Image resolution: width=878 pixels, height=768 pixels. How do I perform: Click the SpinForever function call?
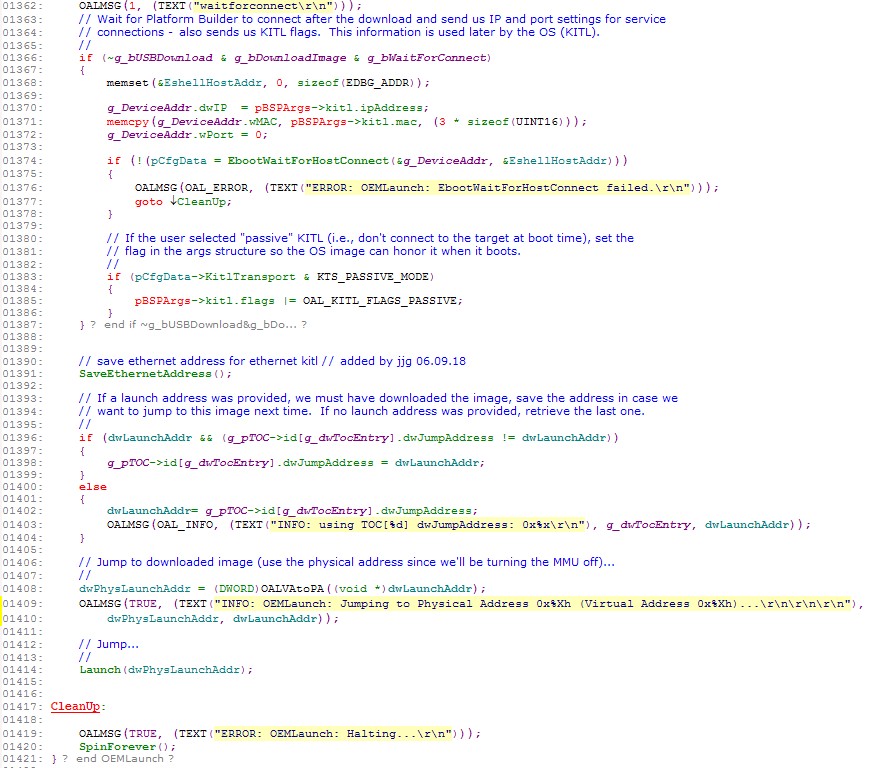point(118,747)
